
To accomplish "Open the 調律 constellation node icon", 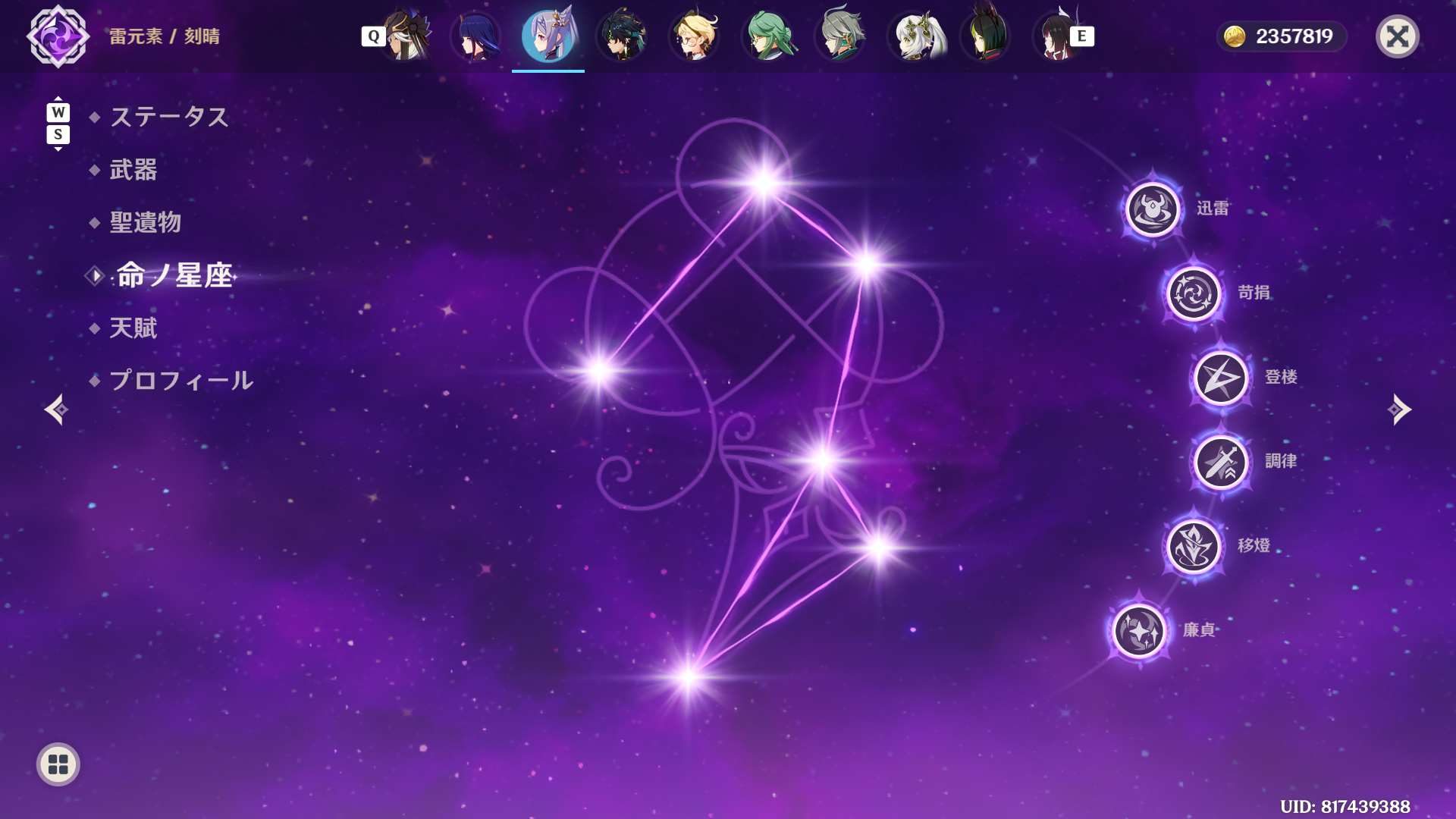I will [x=1221, y=462].
